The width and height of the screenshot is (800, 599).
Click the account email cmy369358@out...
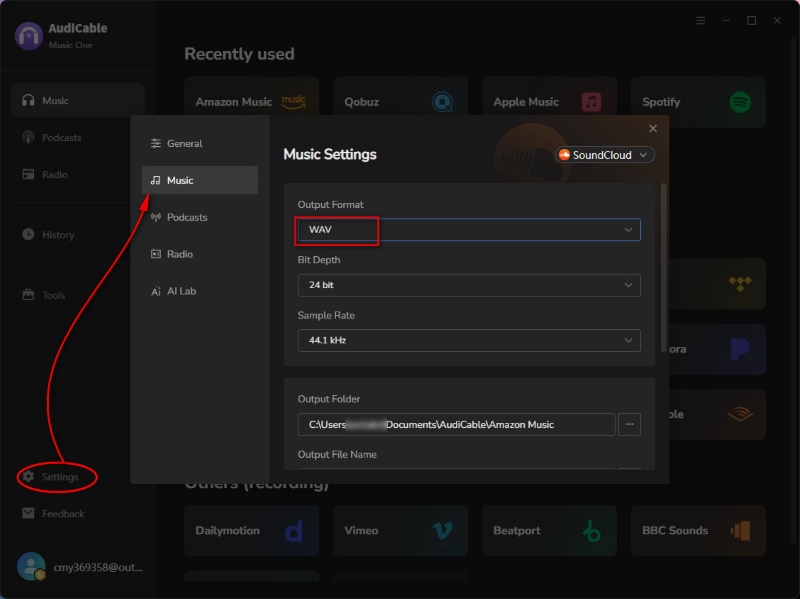point(98,567)
